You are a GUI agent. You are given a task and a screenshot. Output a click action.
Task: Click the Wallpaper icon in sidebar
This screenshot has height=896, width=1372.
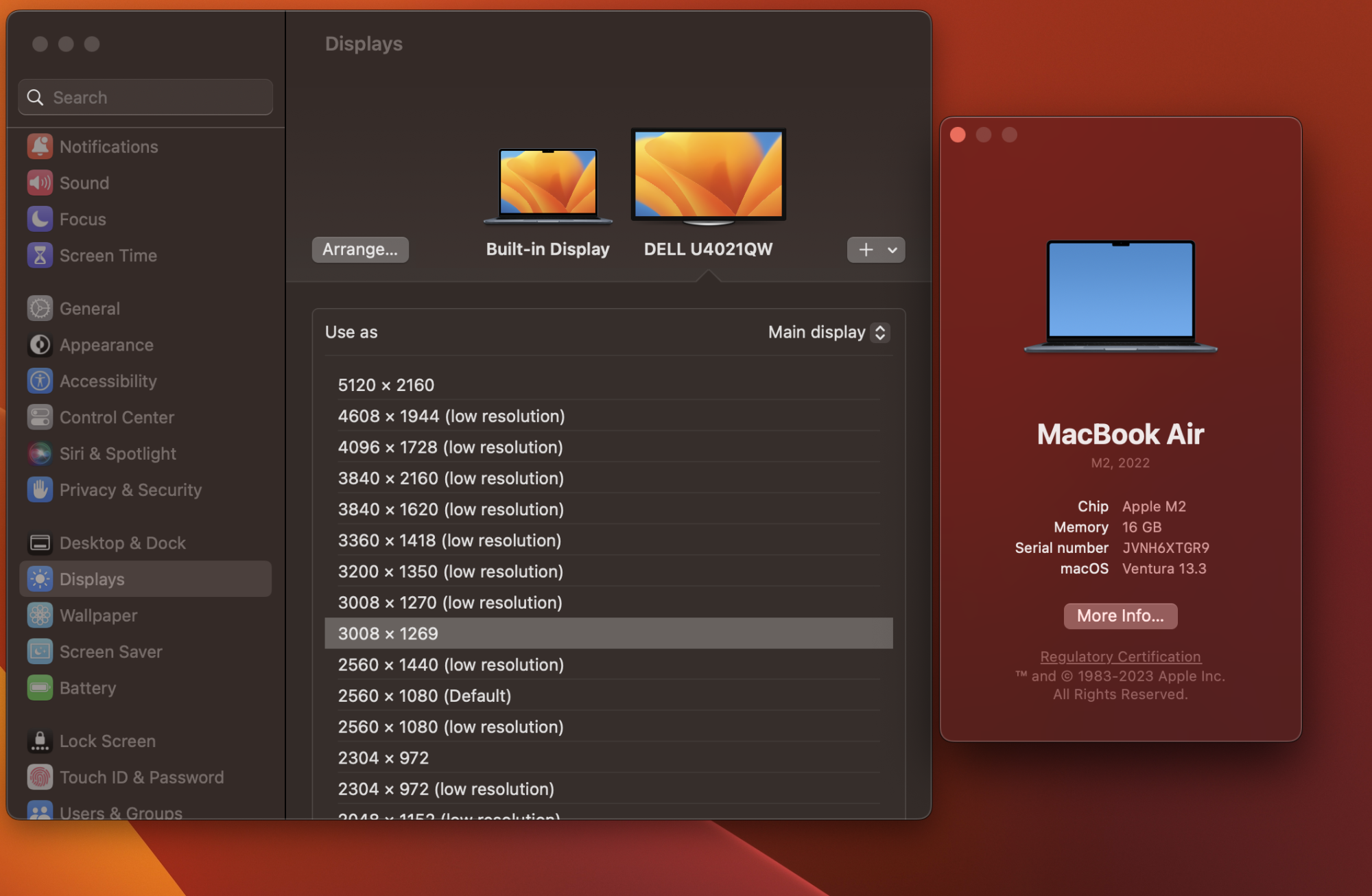tap(40, 615)
